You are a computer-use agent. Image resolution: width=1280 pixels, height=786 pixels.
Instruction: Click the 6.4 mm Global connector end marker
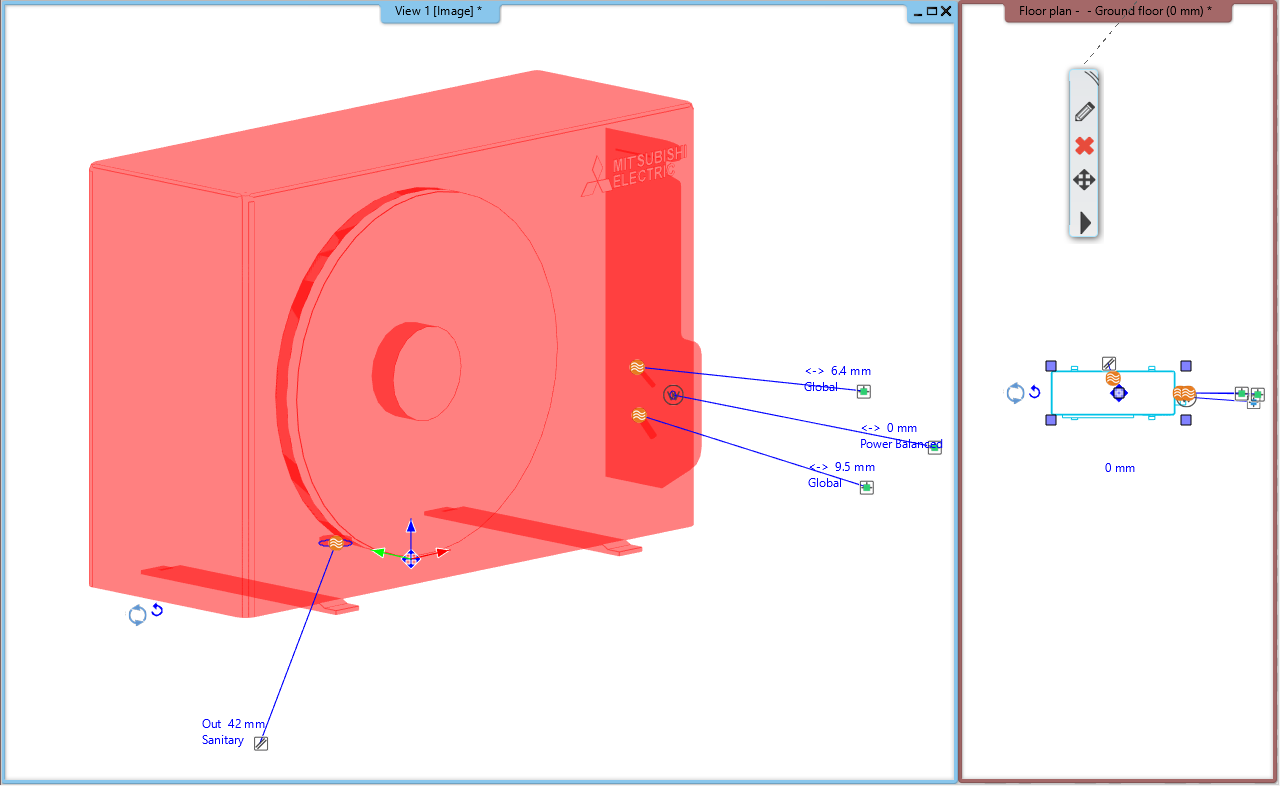864,391
